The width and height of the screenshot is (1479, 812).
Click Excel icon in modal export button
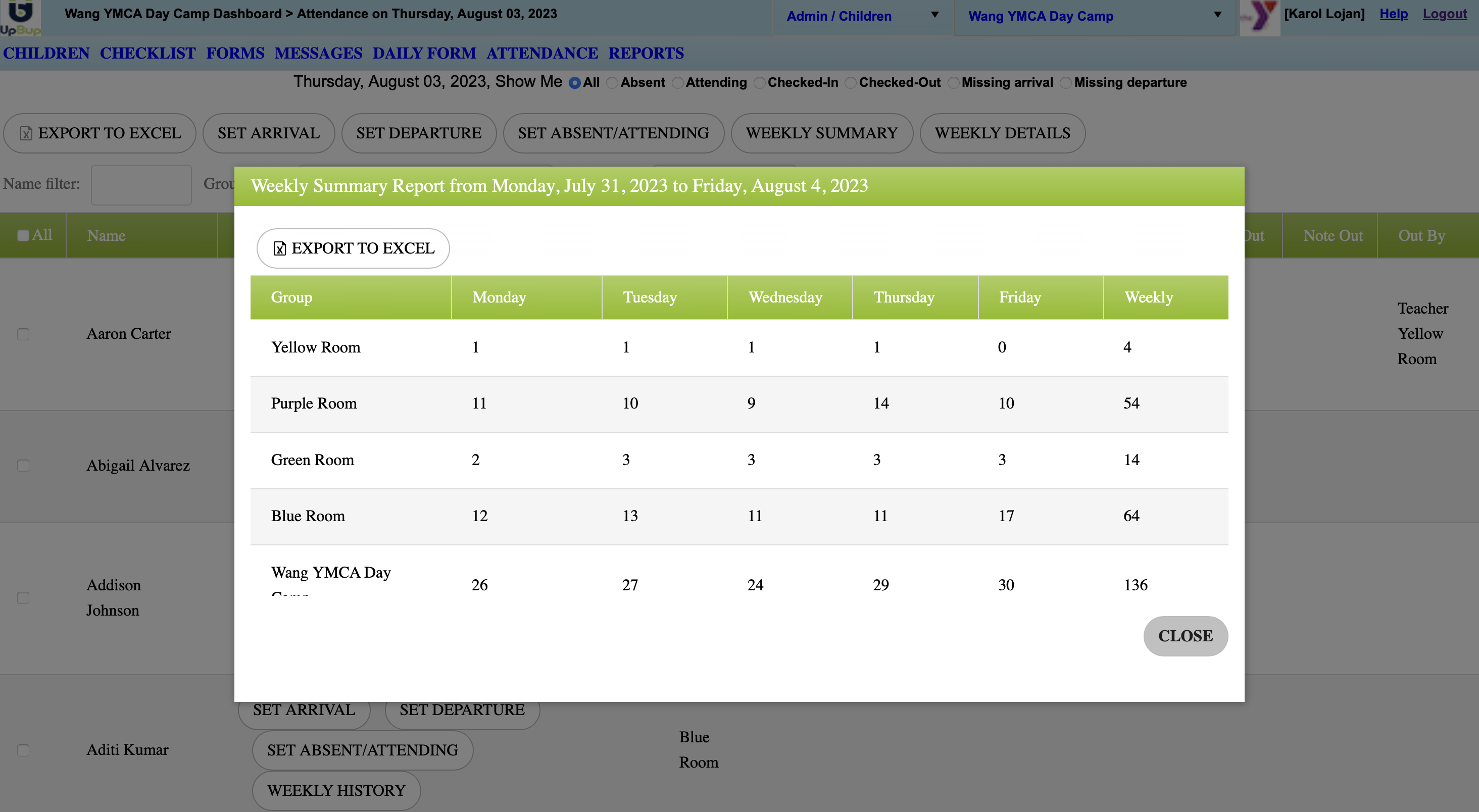pos(280,248)
